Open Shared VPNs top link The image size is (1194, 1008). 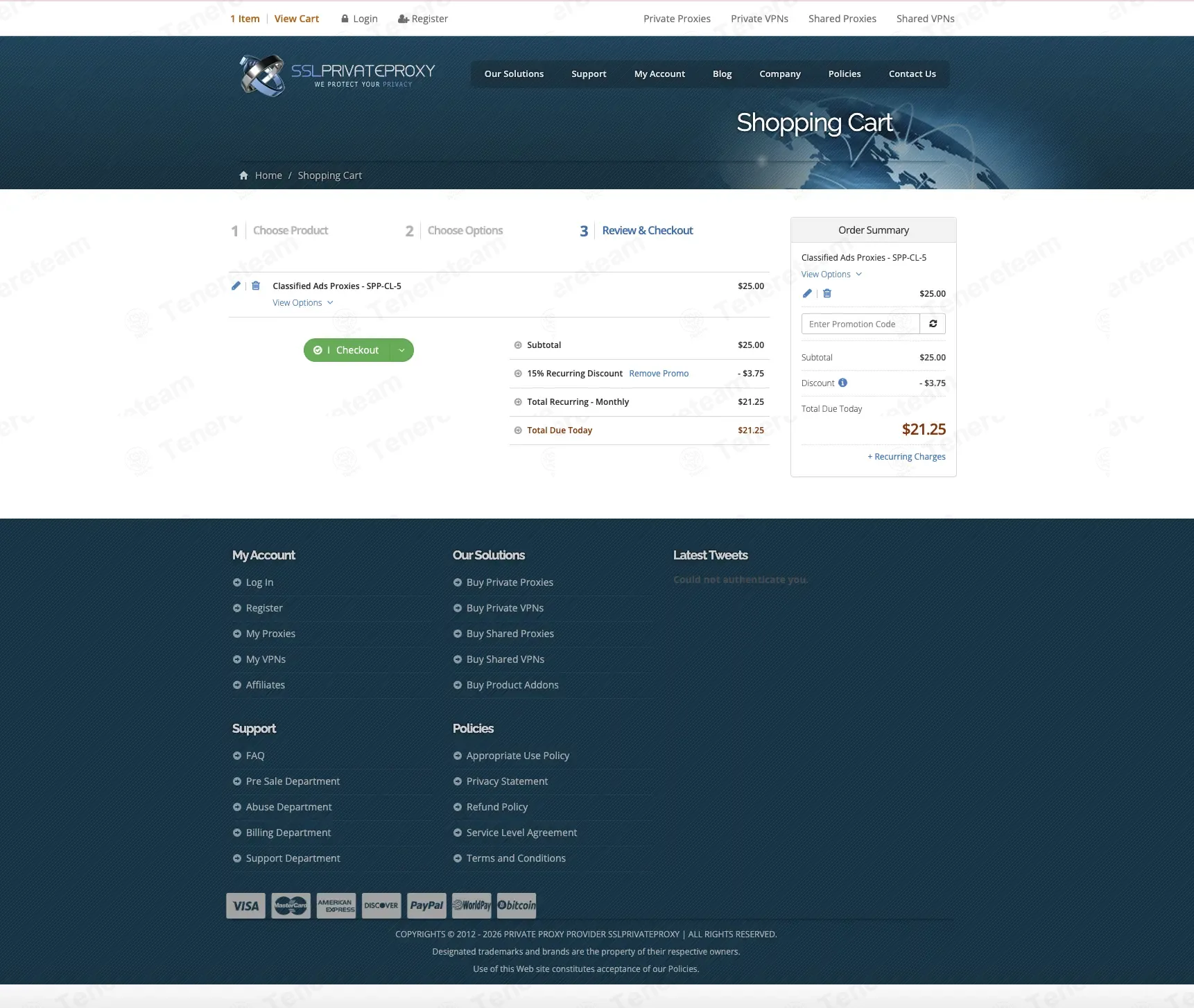click(926, 19)
